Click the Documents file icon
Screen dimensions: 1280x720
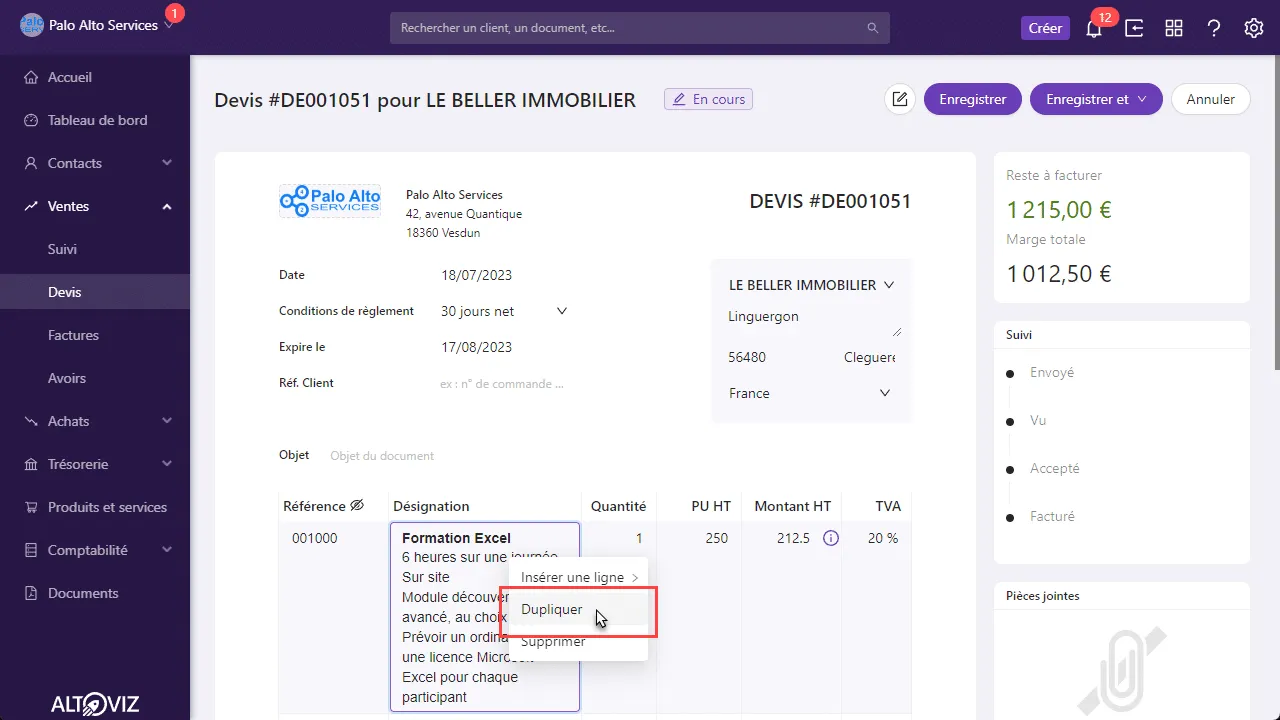pos(31,593)
